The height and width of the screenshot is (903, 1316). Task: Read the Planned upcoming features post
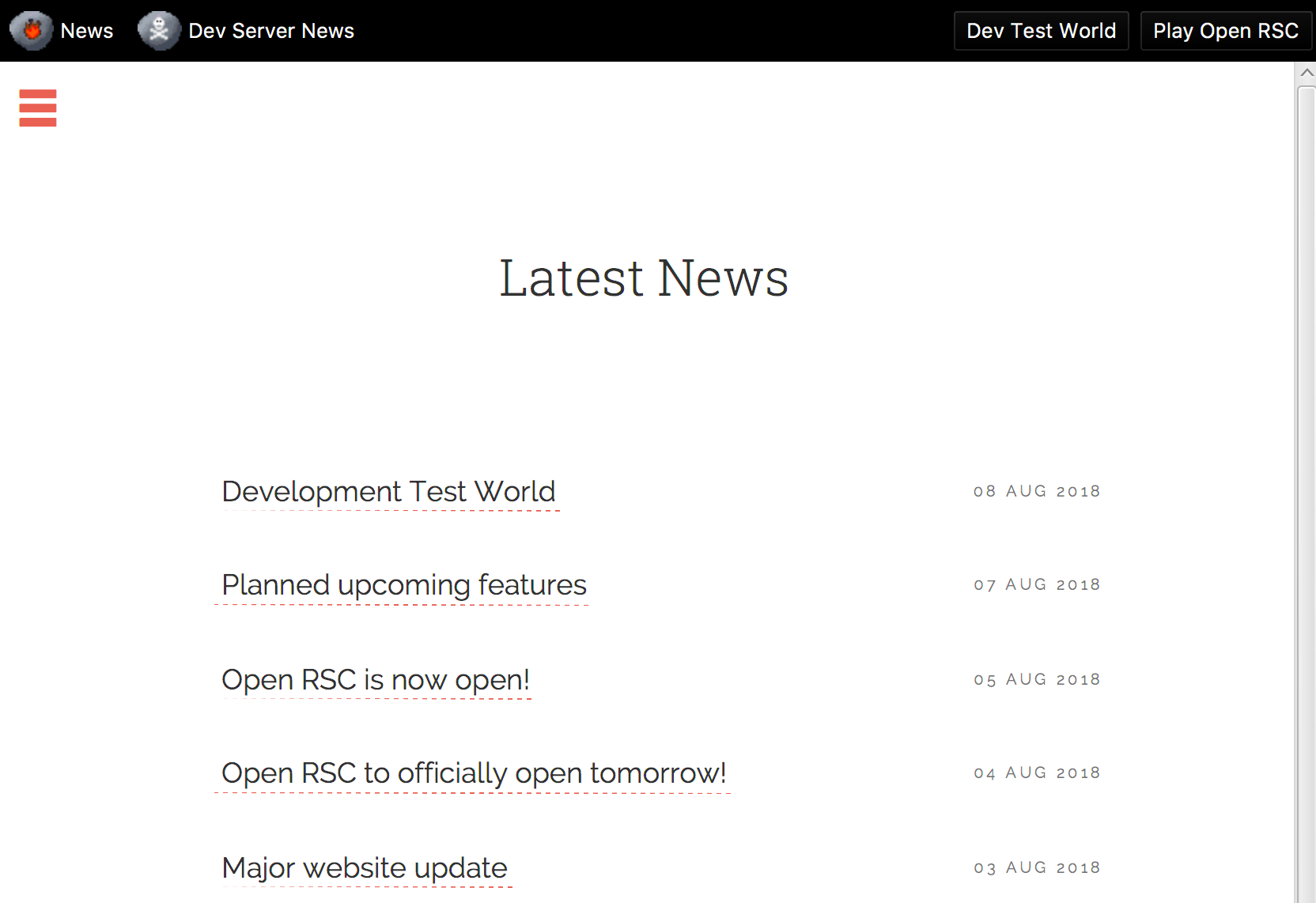point(403,585)
